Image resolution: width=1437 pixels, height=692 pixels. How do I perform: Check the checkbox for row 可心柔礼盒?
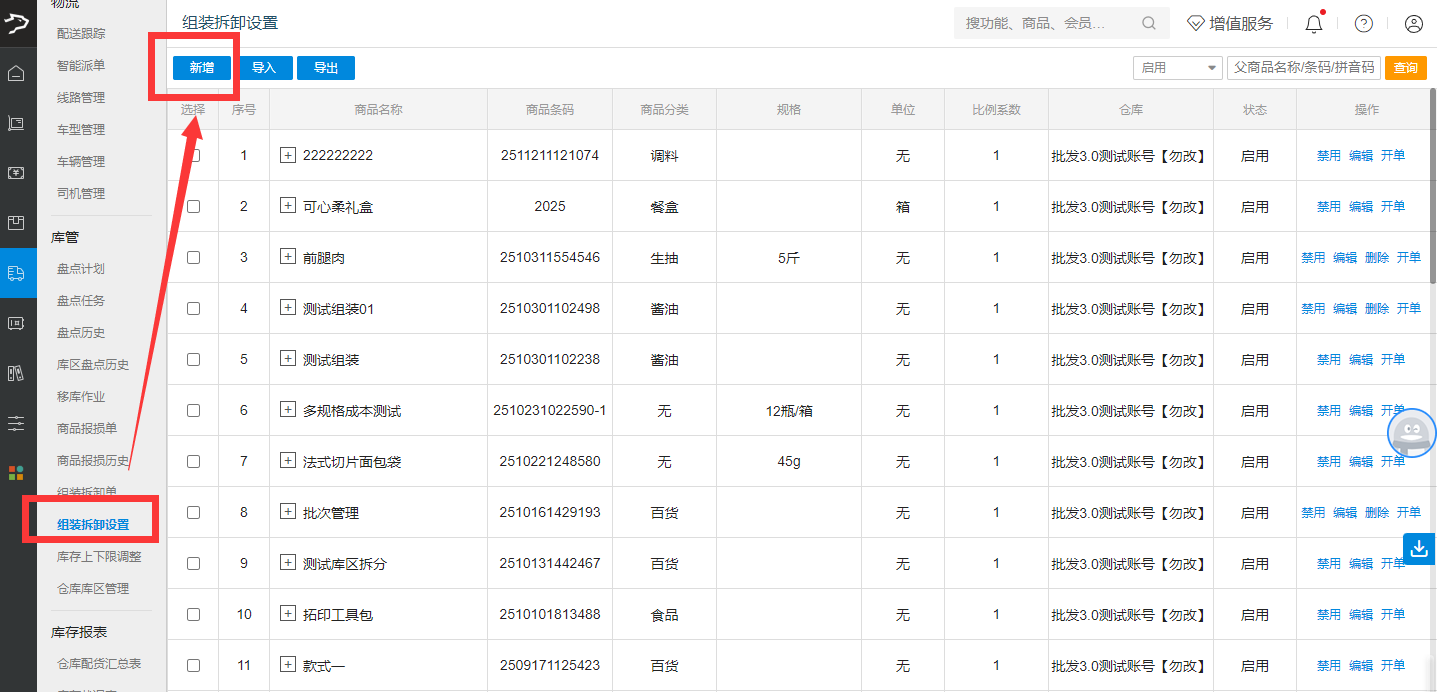[194, 207]
